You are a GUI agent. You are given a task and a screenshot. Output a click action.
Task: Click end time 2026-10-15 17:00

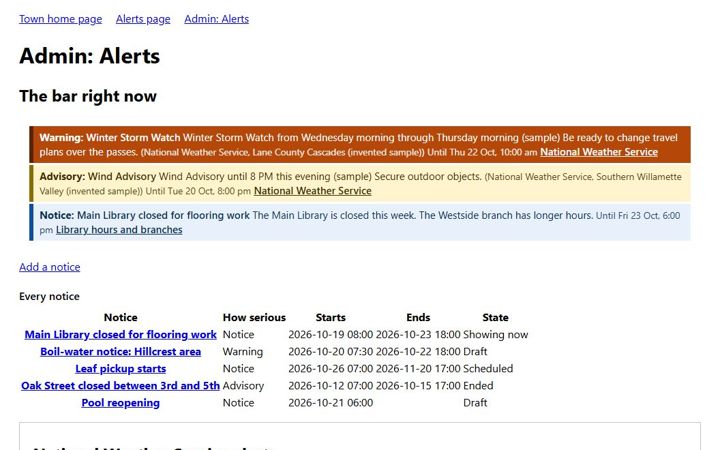[x=418, y=386]
